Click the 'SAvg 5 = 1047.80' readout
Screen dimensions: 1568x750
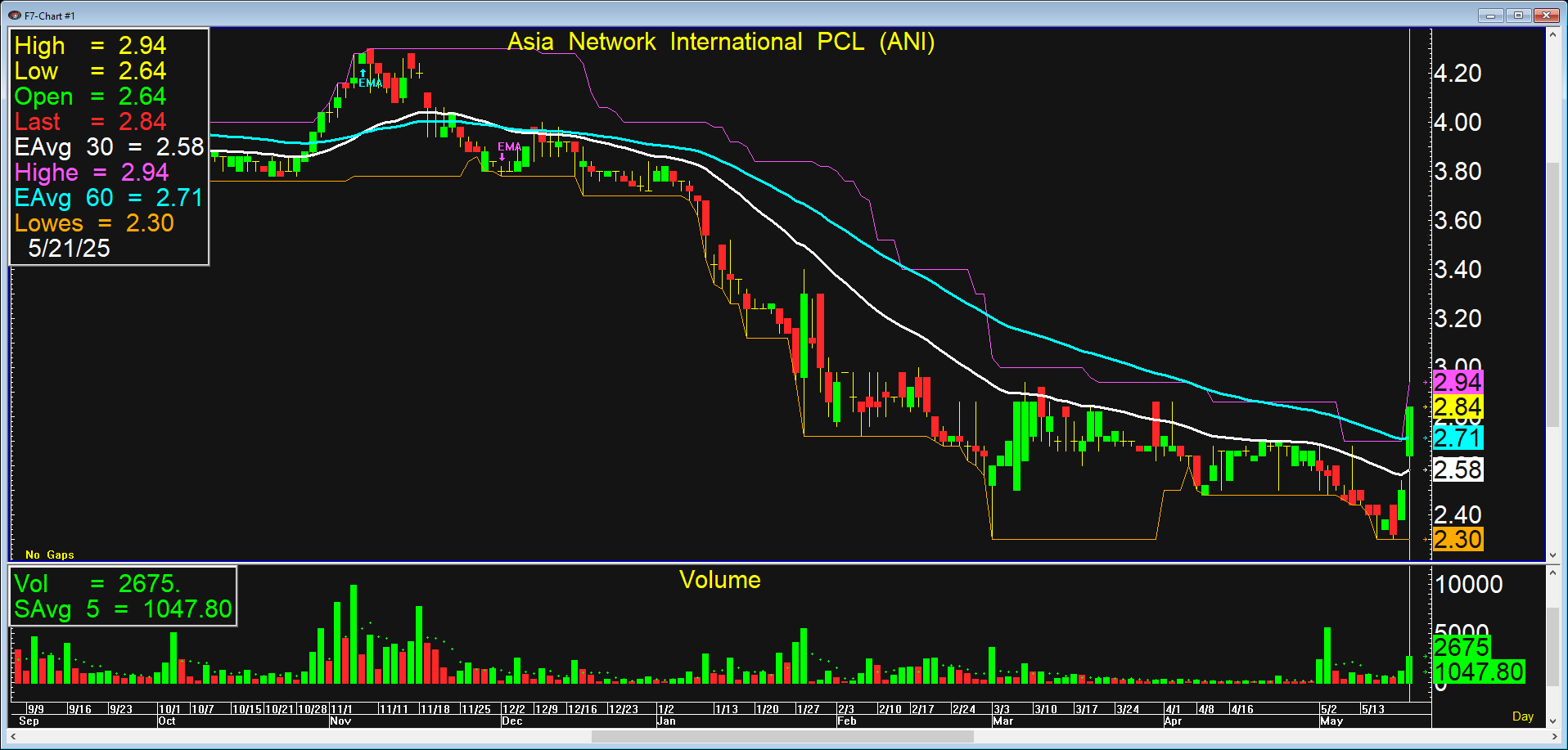[123, 609]
